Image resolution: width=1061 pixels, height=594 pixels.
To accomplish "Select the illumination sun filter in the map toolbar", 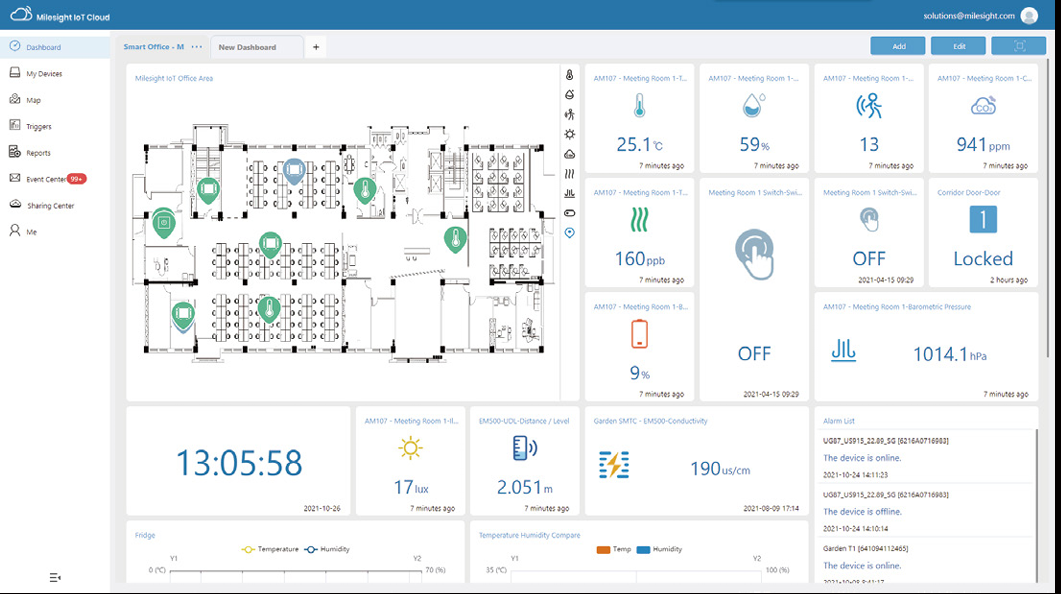I will (x=570, y=134).
